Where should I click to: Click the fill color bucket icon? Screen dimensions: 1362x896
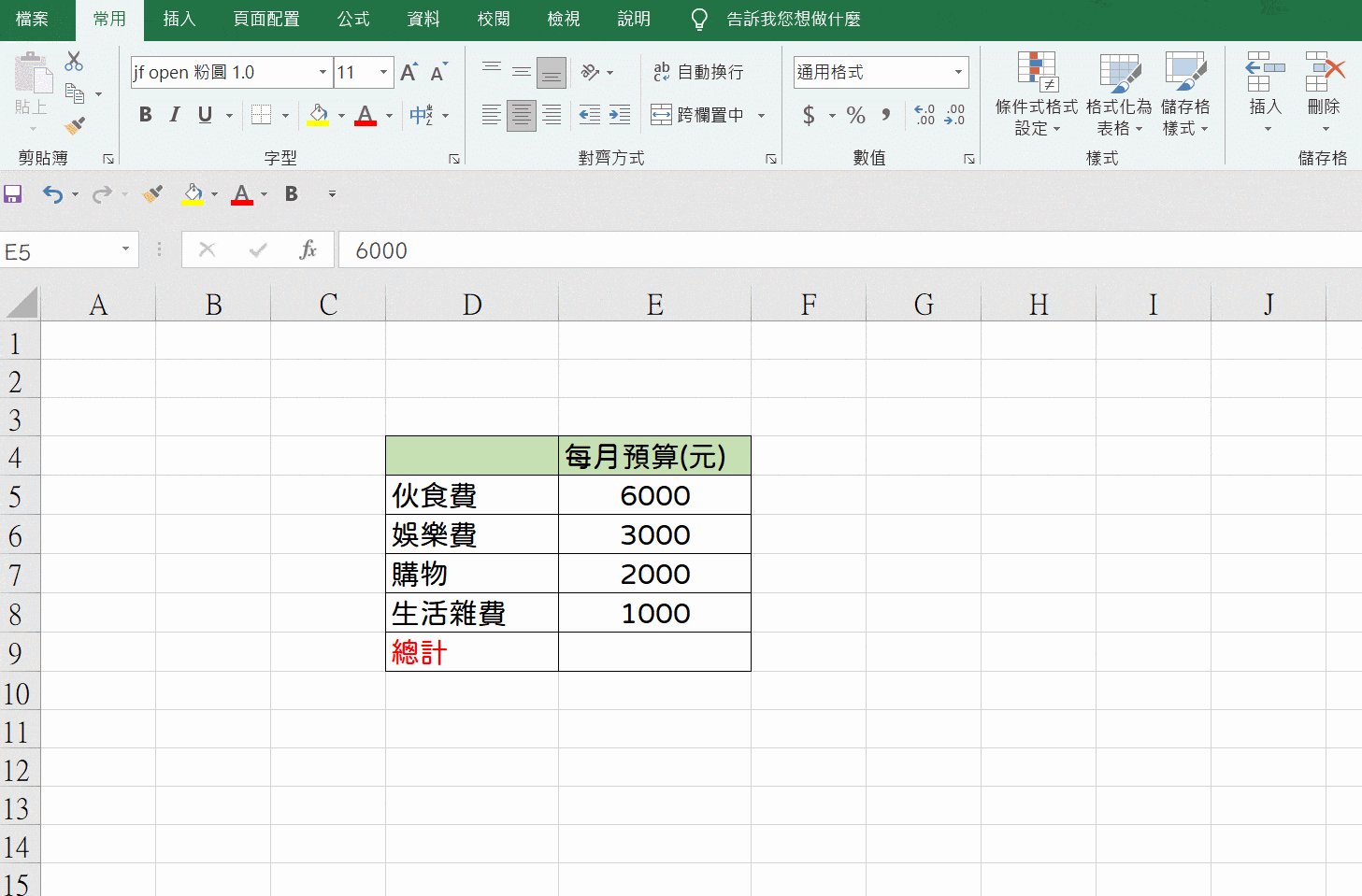317,114
